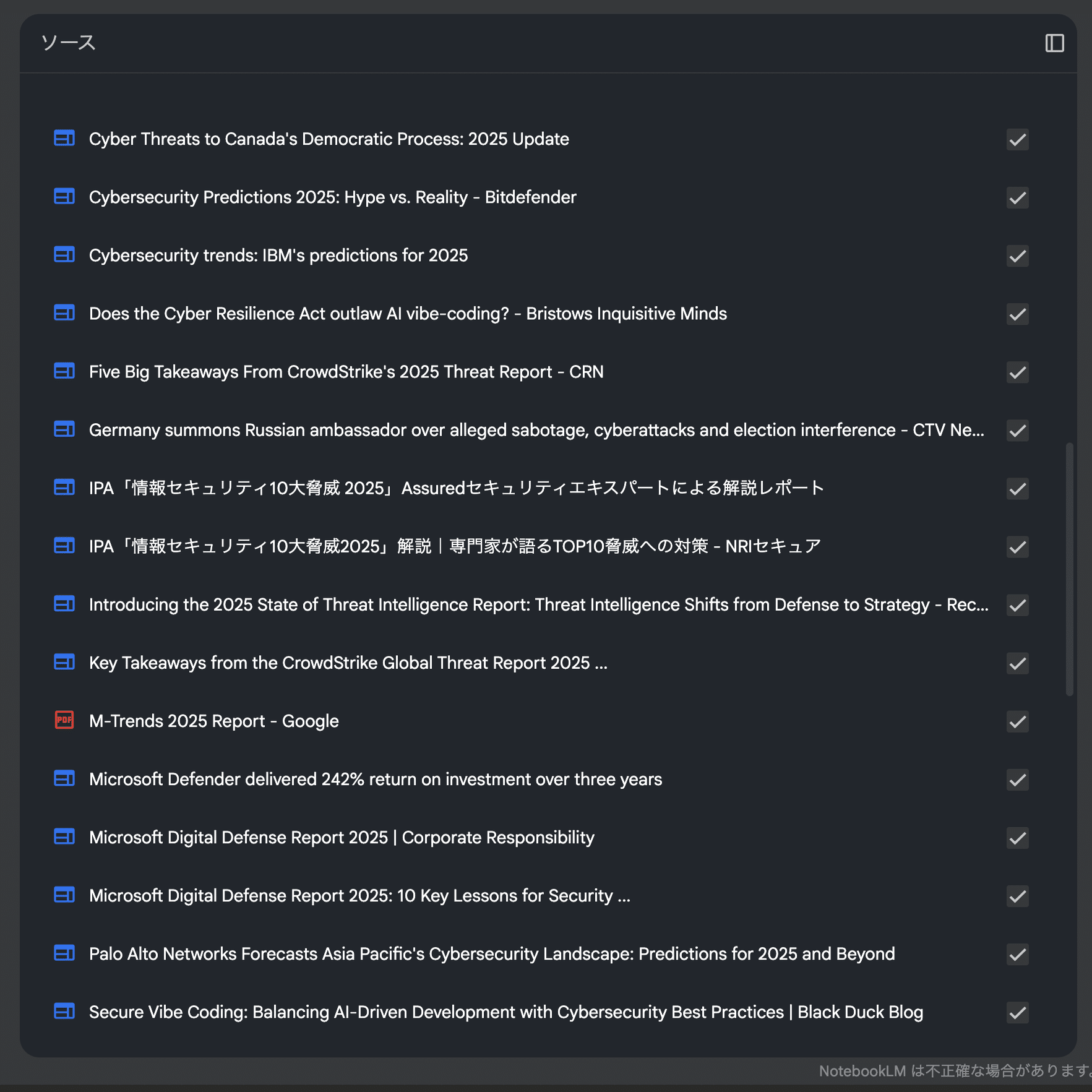Image resolution: width=1092 pixels, height=1092 pixels.
Task: Uncheck the Palo Alto Networks predictions source
Action: (x=1017, y=955)
